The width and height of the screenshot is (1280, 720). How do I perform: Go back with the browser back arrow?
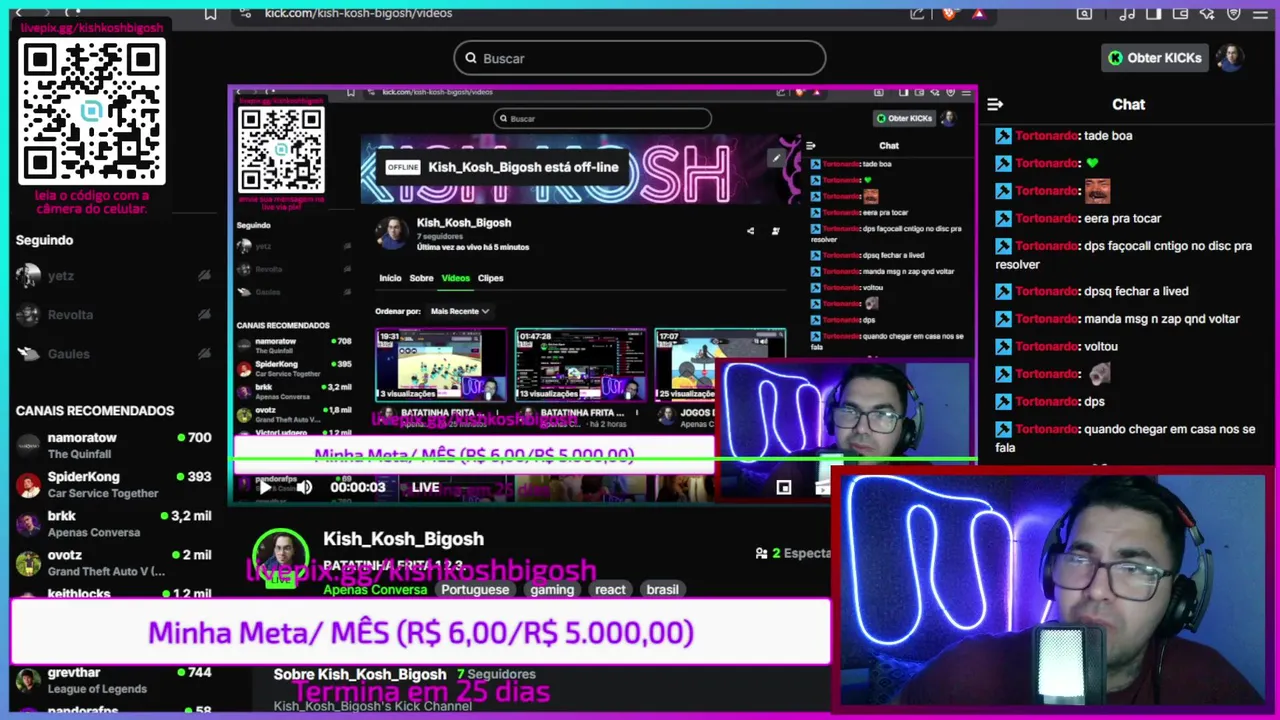pos(18,12)
